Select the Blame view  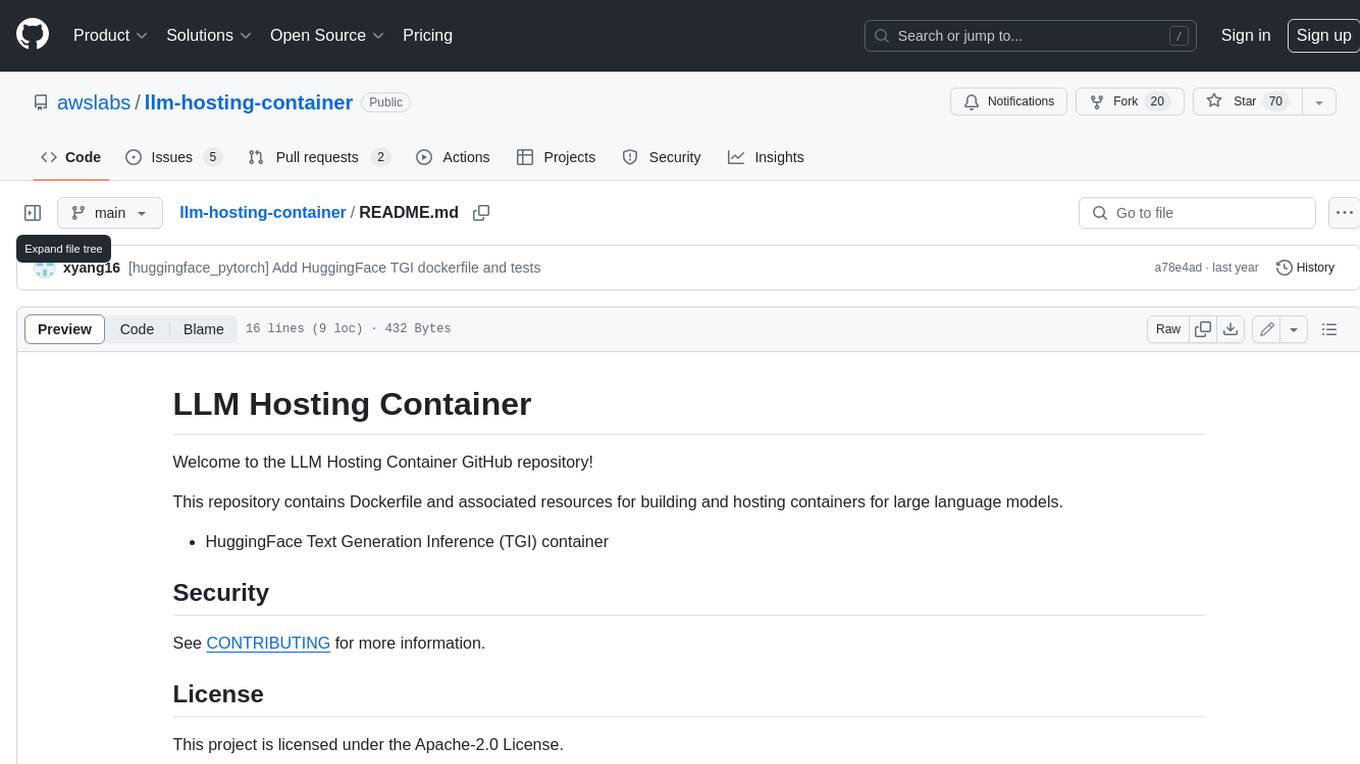point(203,329)
